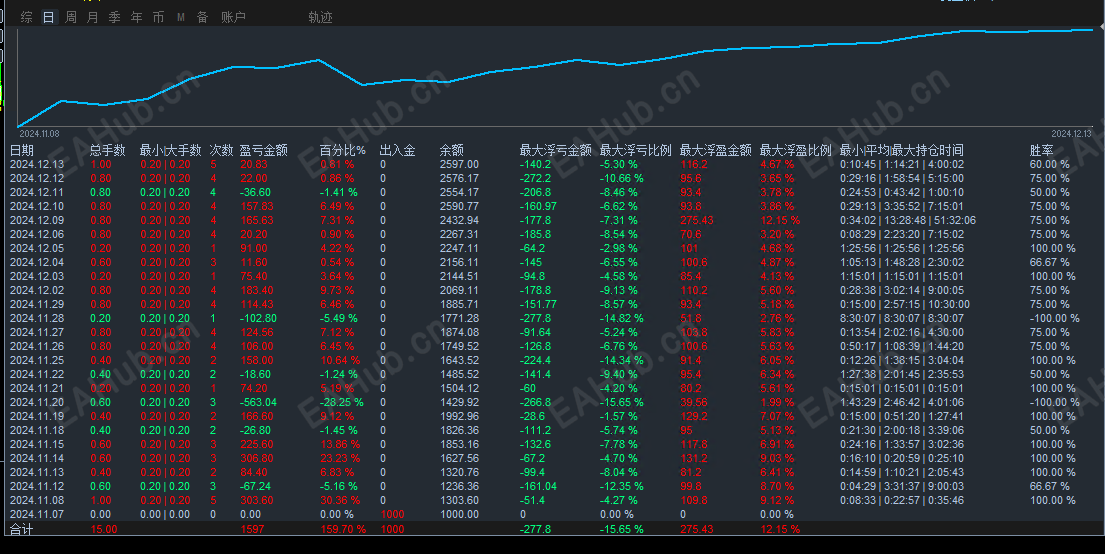Click the 最小|大手数 column header
This screenshot has width=1105, height=554.
[171, 150]
